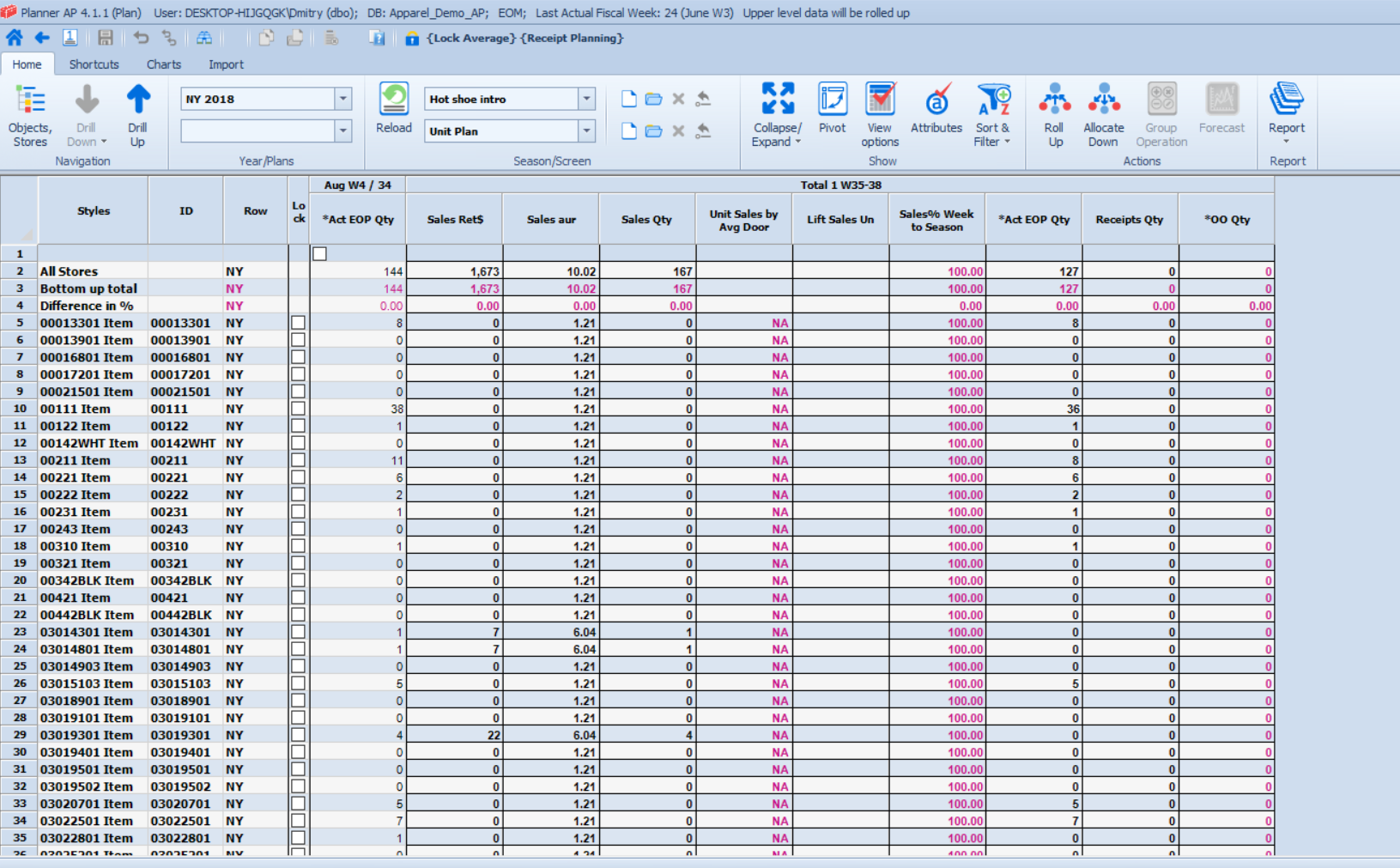
Task: Switch to the Charts tab
Action: (x=163, y=64)
